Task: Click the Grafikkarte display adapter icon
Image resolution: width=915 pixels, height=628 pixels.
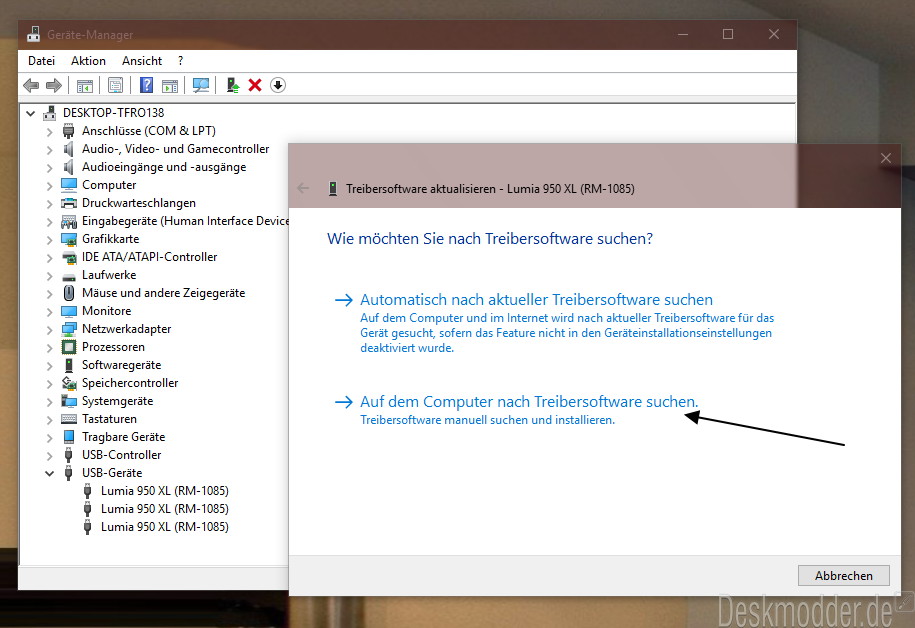Action: [69, 239]
